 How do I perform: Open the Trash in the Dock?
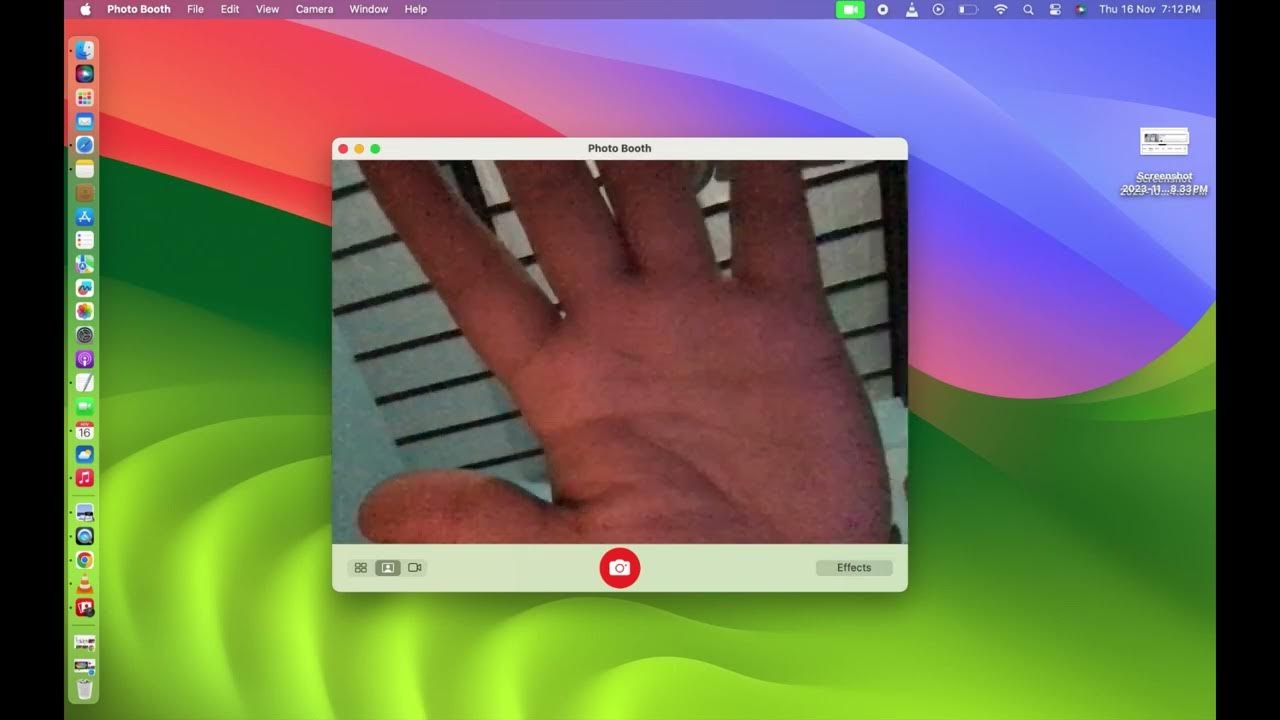point(85,689)
